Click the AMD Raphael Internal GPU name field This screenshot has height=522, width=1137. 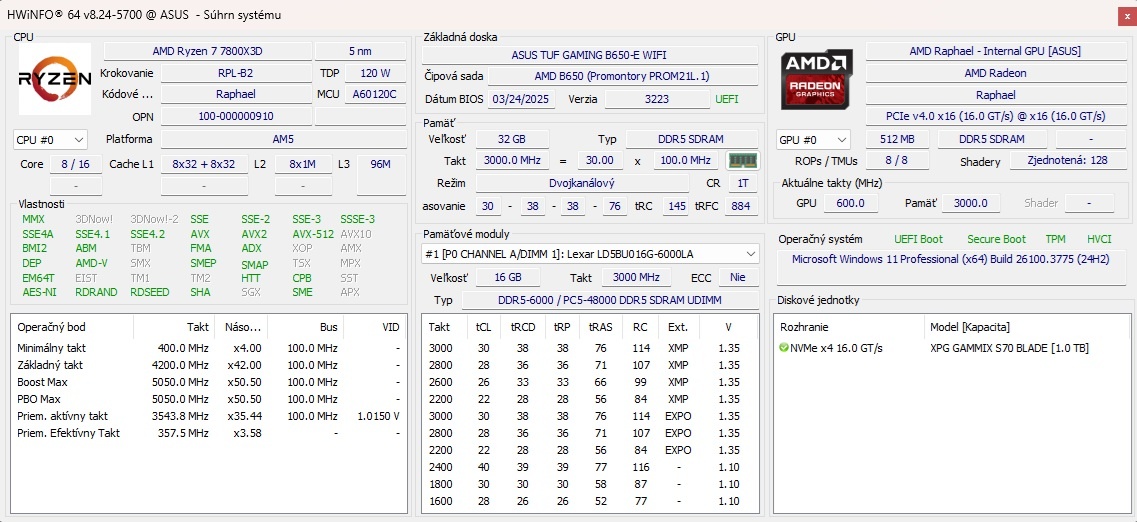click(x=994, y=51)
